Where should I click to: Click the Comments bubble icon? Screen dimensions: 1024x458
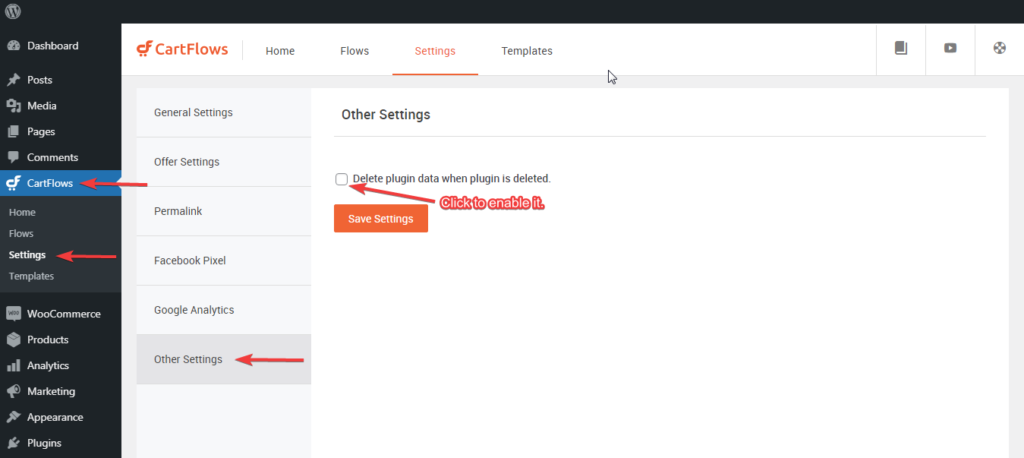point(13,157)
